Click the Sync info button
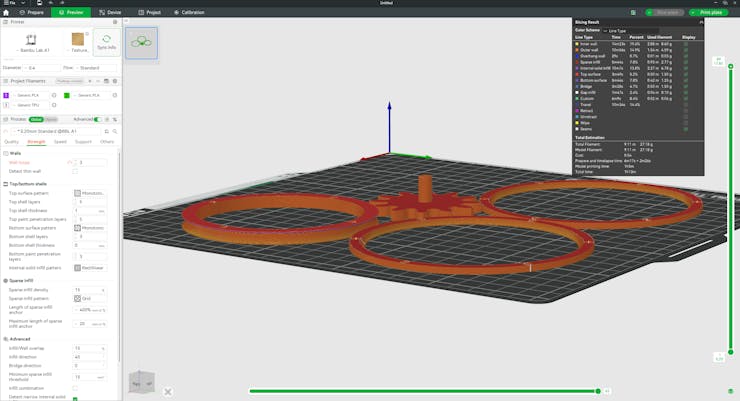This screenshot has height=401, width=740. click(107, 42)
